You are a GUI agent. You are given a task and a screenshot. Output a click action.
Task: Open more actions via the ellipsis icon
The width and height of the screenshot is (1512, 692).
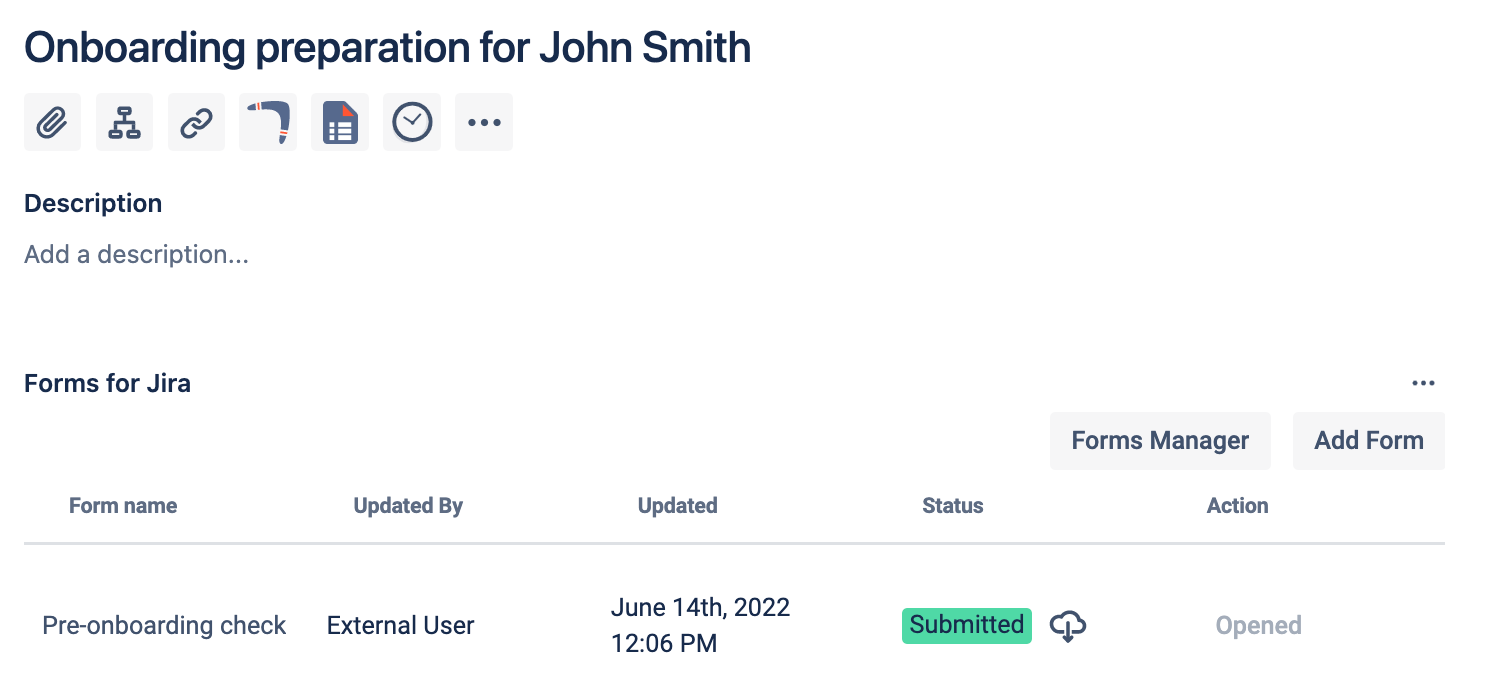[x=484, y=121]
